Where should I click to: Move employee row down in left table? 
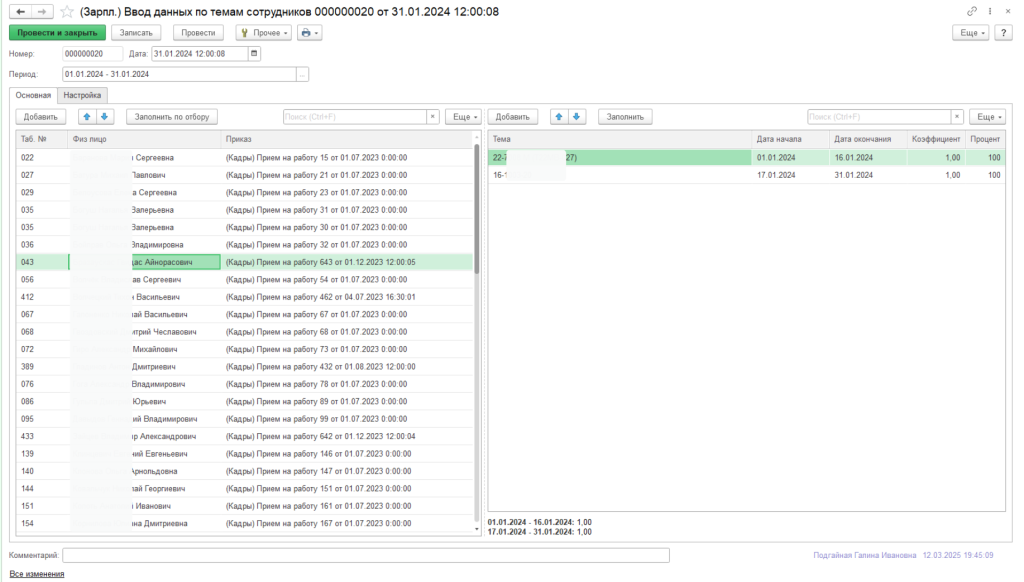click(x=104, y=117)
